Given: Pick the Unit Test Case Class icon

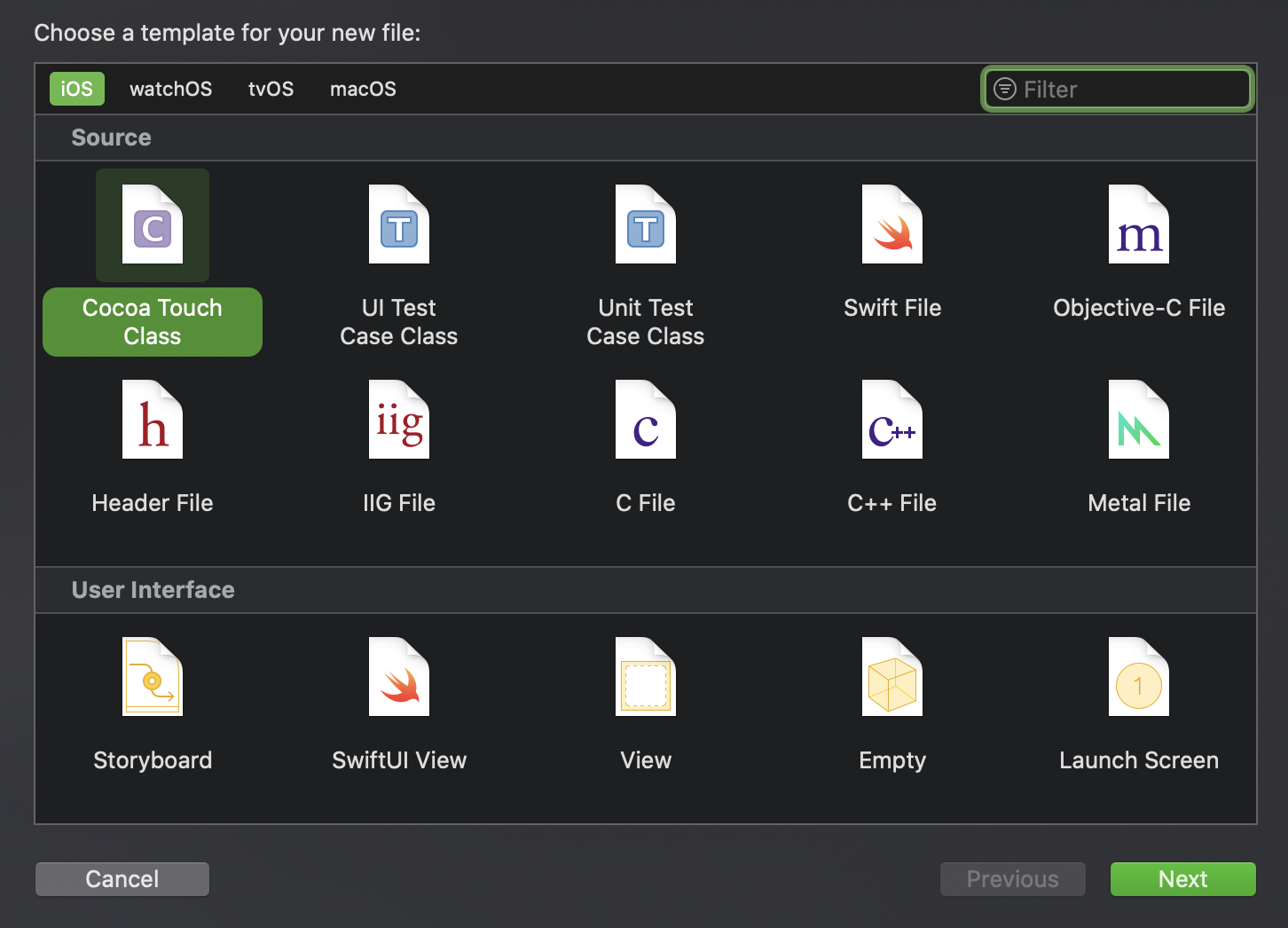Looking at the screenshot, I should (646, 224).
